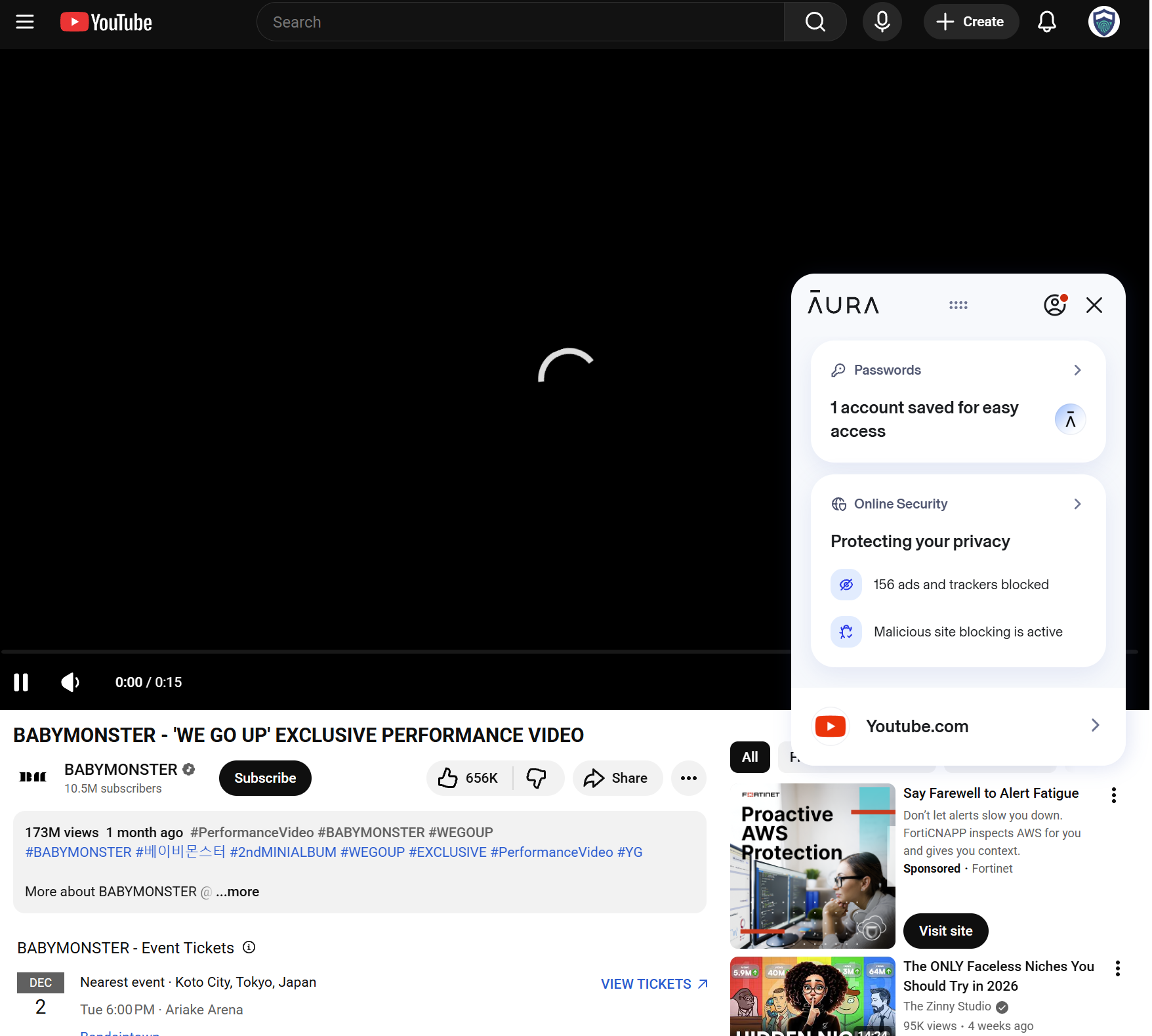Click the video progress bar to seek
This screenshot has width=1152, height=1036.
click(x=394, y=652)
